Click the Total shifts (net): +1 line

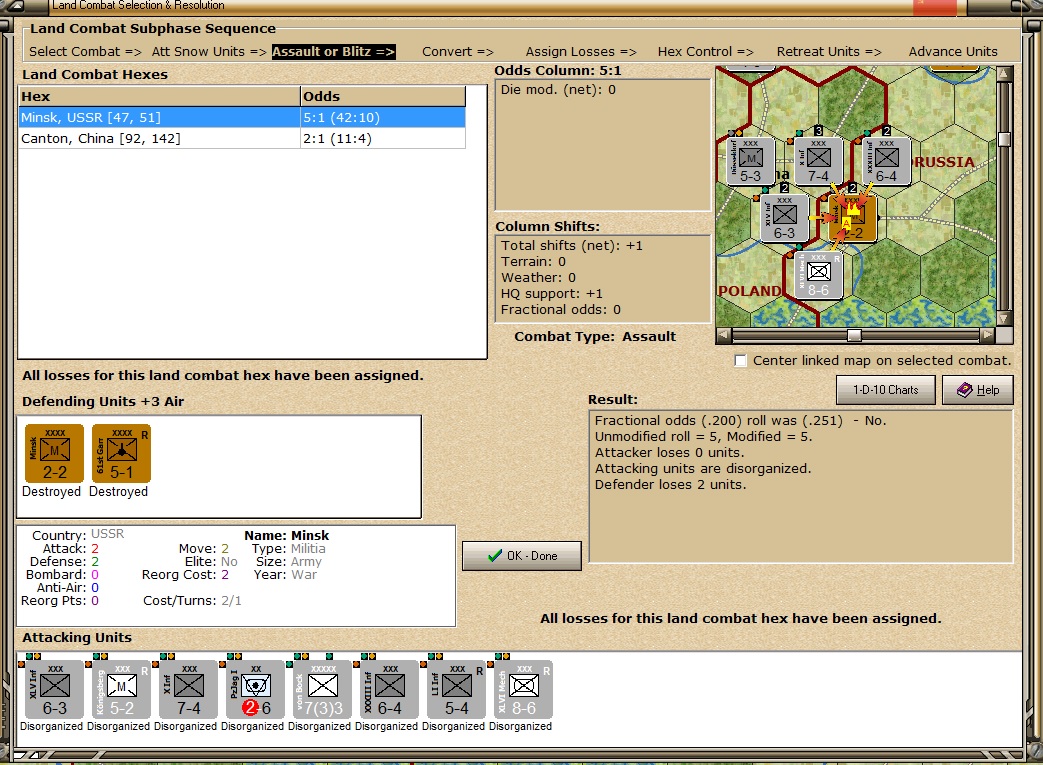point(572,245)
